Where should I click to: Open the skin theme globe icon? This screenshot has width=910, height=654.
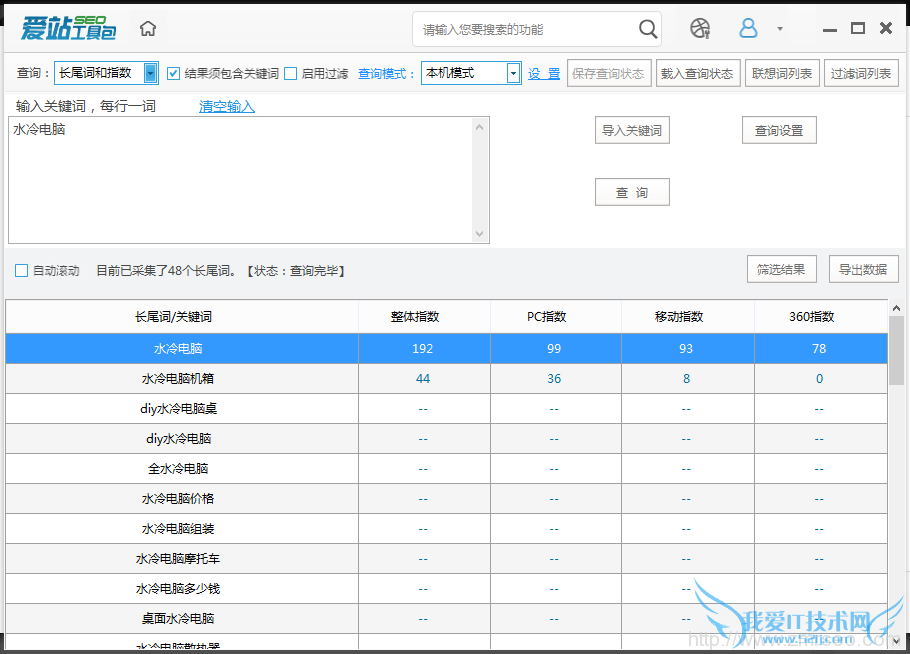[700, 29]
